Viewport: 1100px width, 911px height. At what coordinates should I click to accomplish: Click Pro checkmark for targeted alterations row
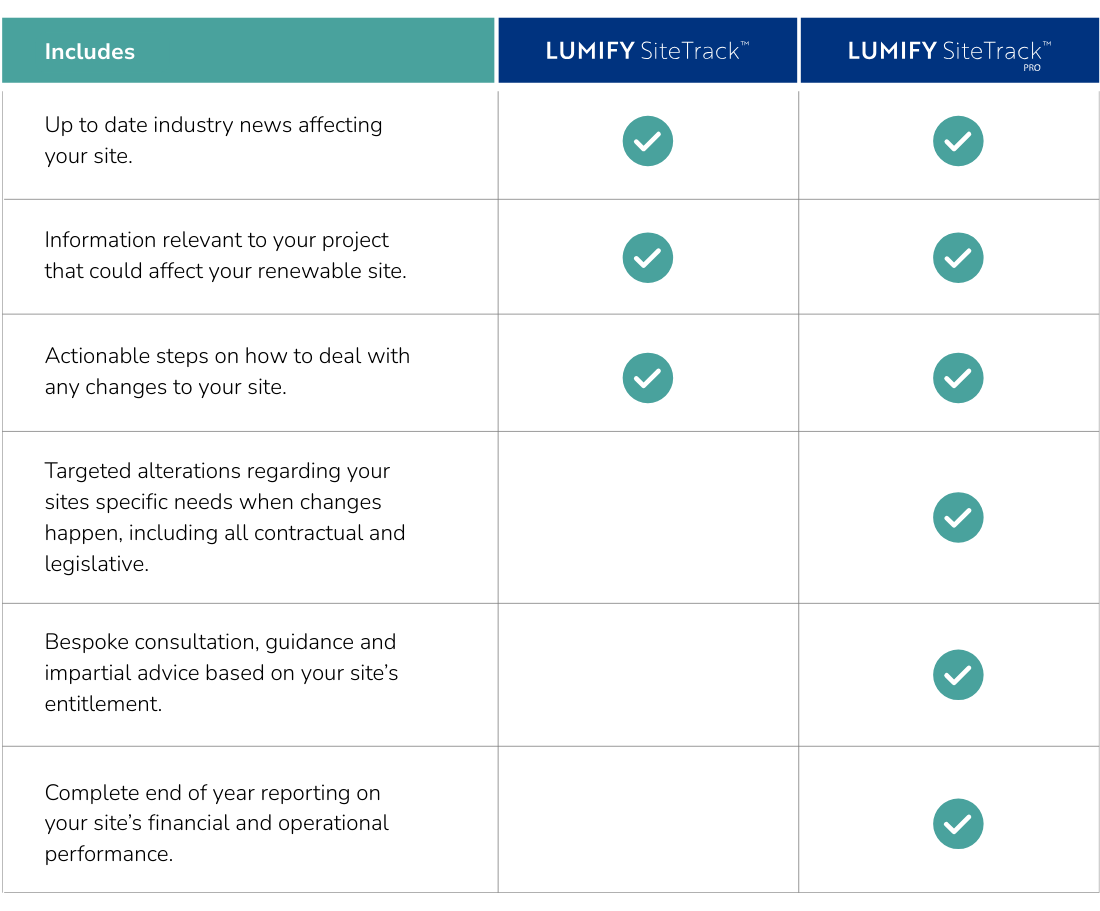(958, 518)
